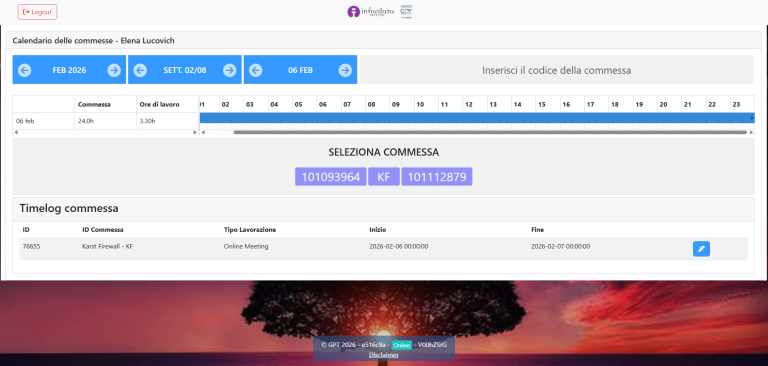
Task: Edit timelog entry 76655 with pencil icon
Action: pyautogui.click(x=701, y=249)
